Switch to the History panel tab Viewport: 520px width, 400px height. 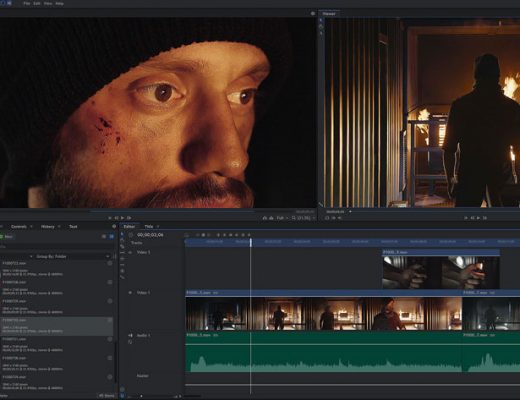(47, 227)
